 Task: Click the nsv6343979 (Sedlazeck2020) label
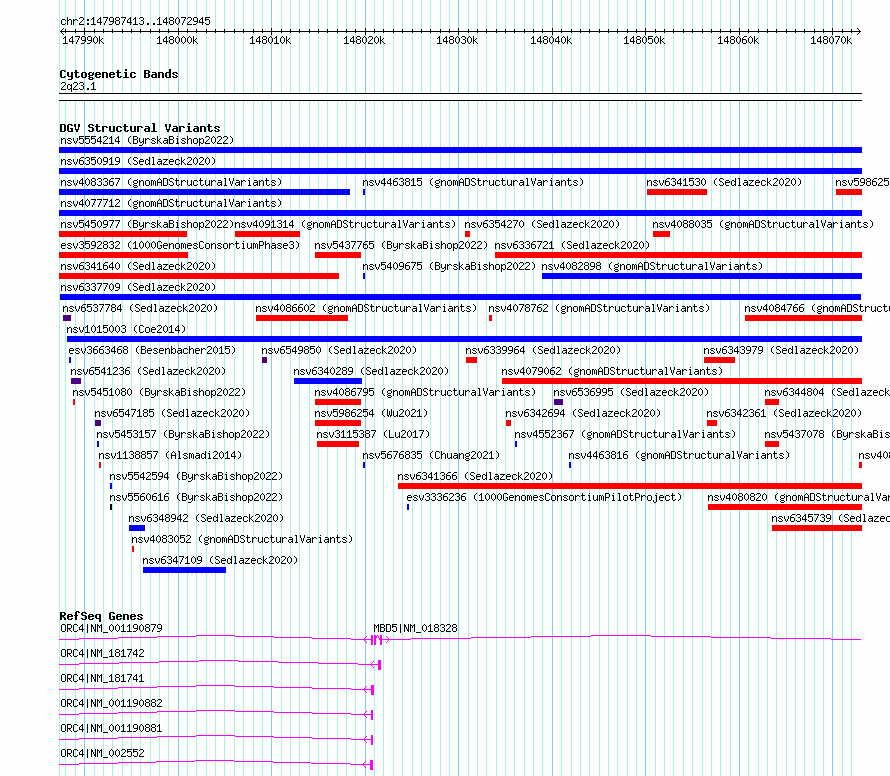click(x=781, y=350)
